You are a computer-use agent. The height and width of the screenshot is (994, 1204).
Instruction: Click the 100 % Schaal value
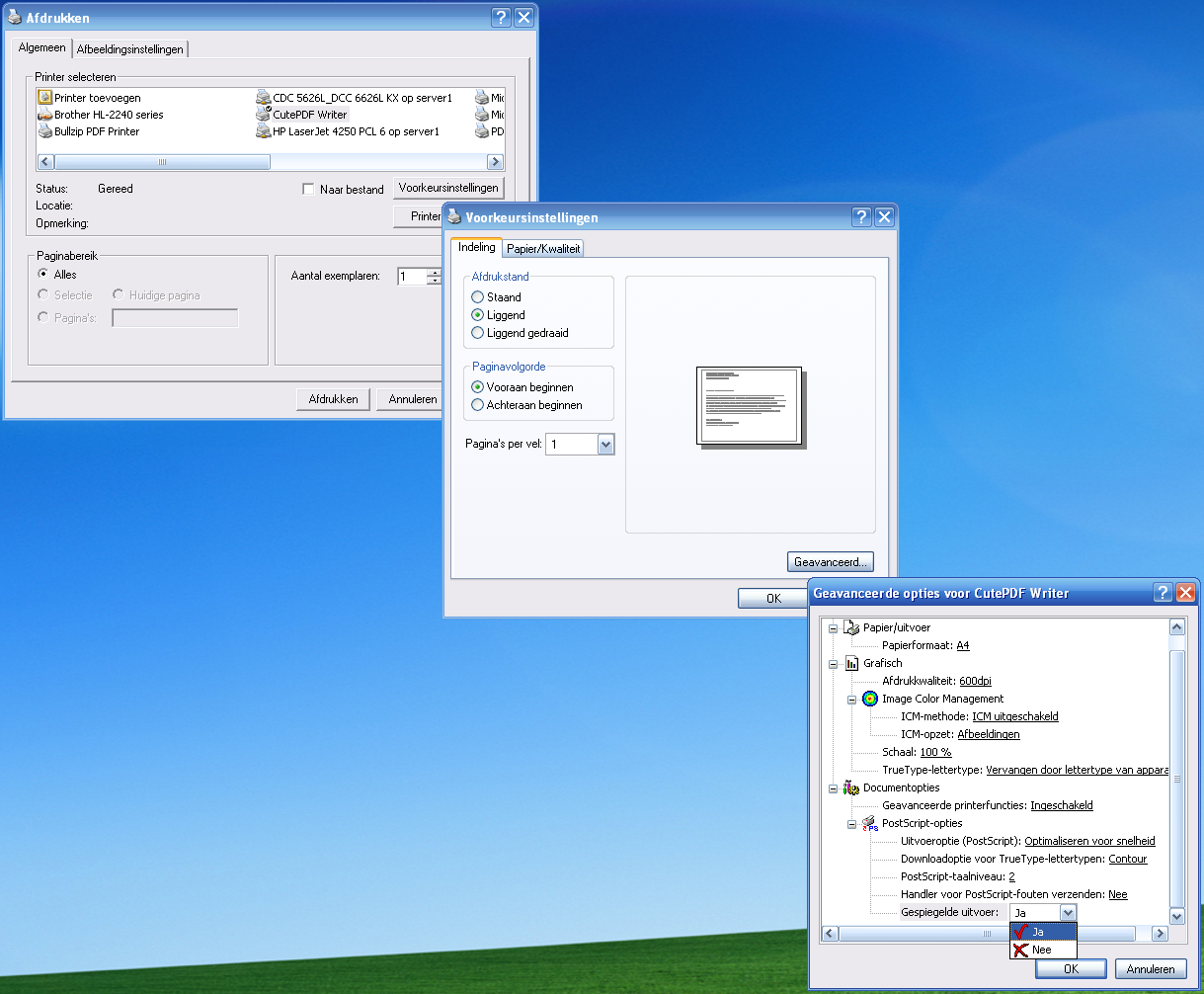point(936,752)
